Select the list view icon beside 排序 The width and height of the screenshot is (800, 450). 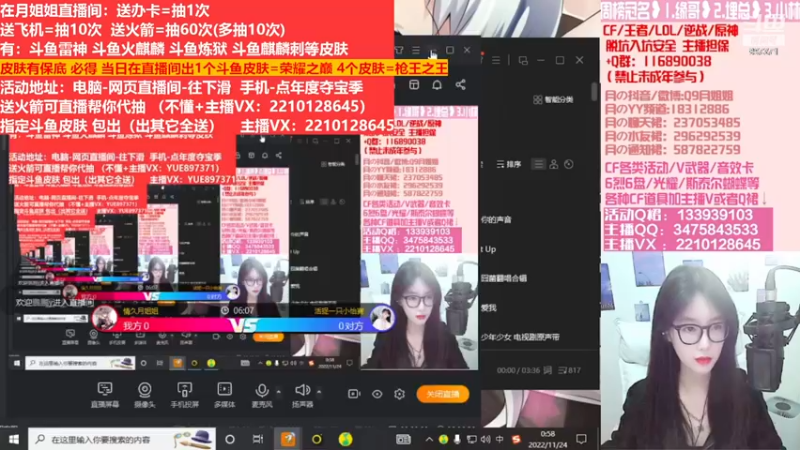(538, 164)
